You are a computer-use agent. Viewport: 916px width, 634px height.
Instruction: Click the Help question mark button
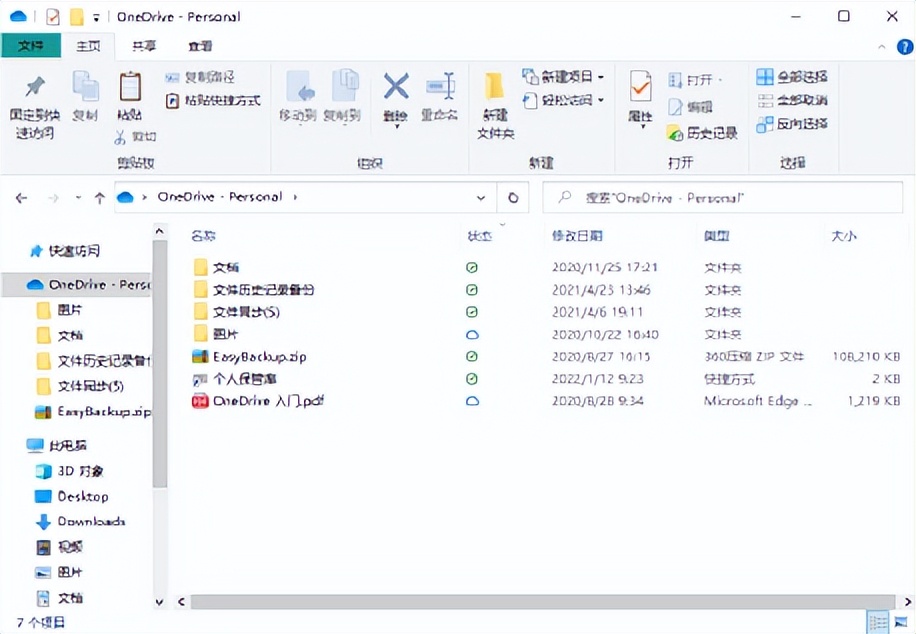[x=903, y=46]
